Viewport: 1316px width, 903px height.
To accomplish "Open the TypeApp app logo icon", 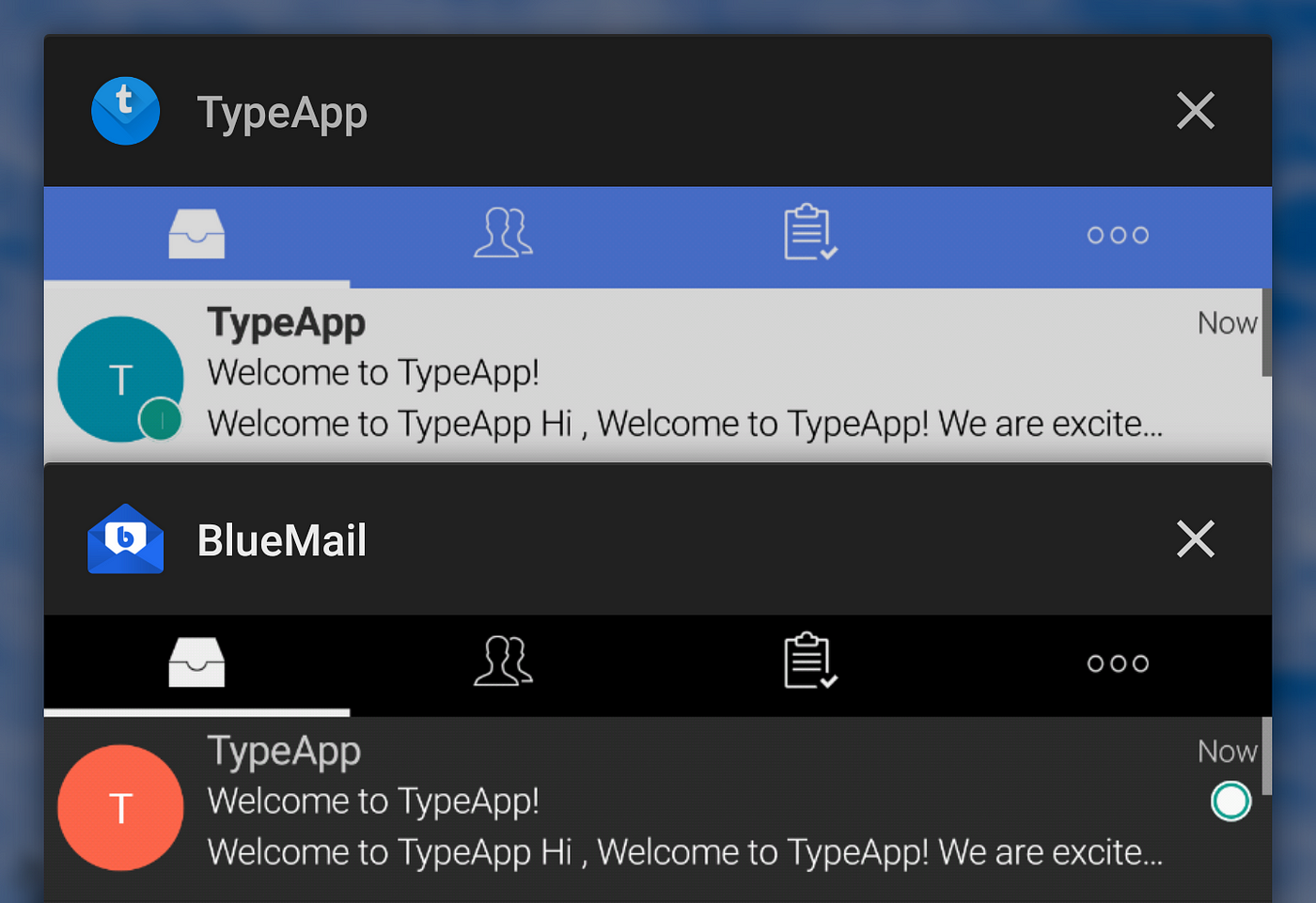I will 125,111.
